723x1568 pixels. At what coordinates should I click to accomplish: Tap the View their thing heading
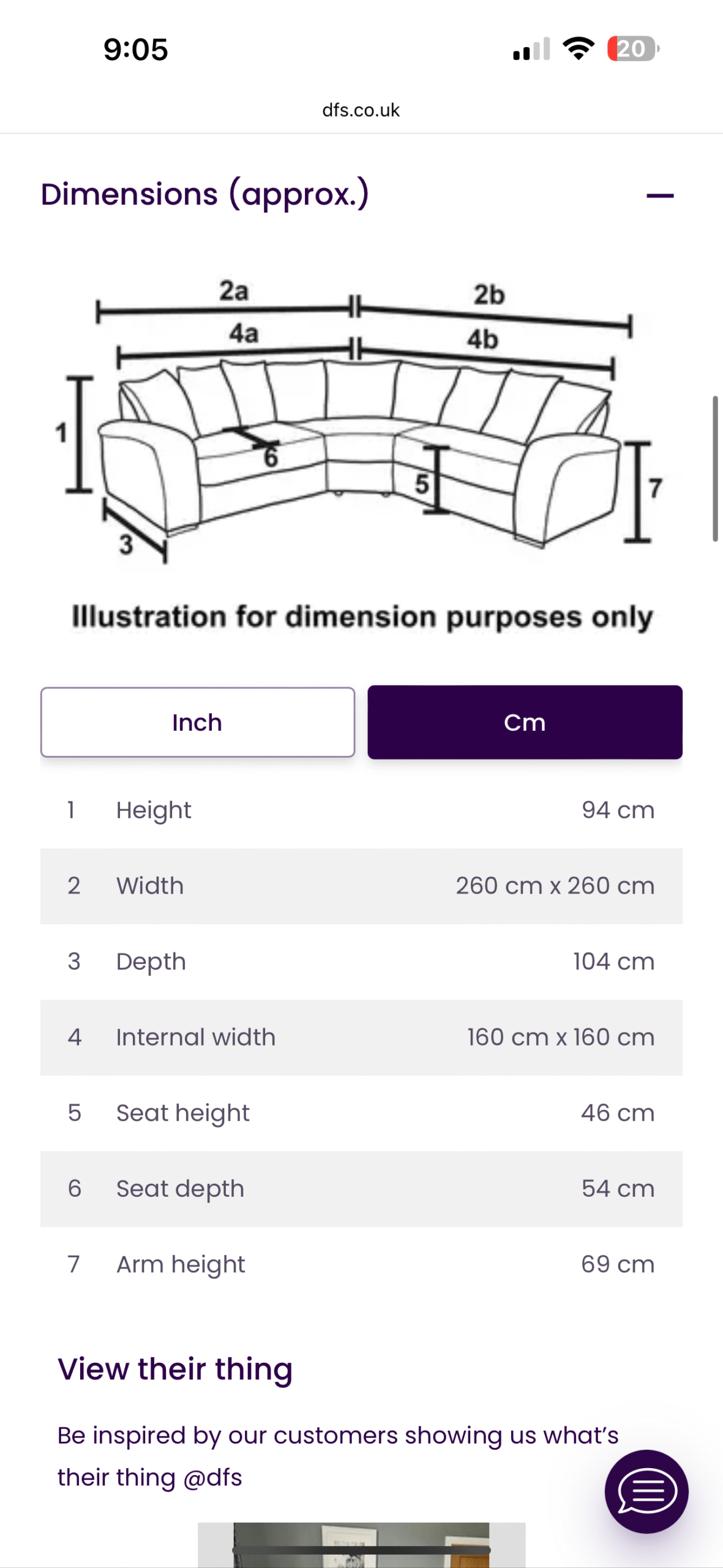(x=175, y=1369)
